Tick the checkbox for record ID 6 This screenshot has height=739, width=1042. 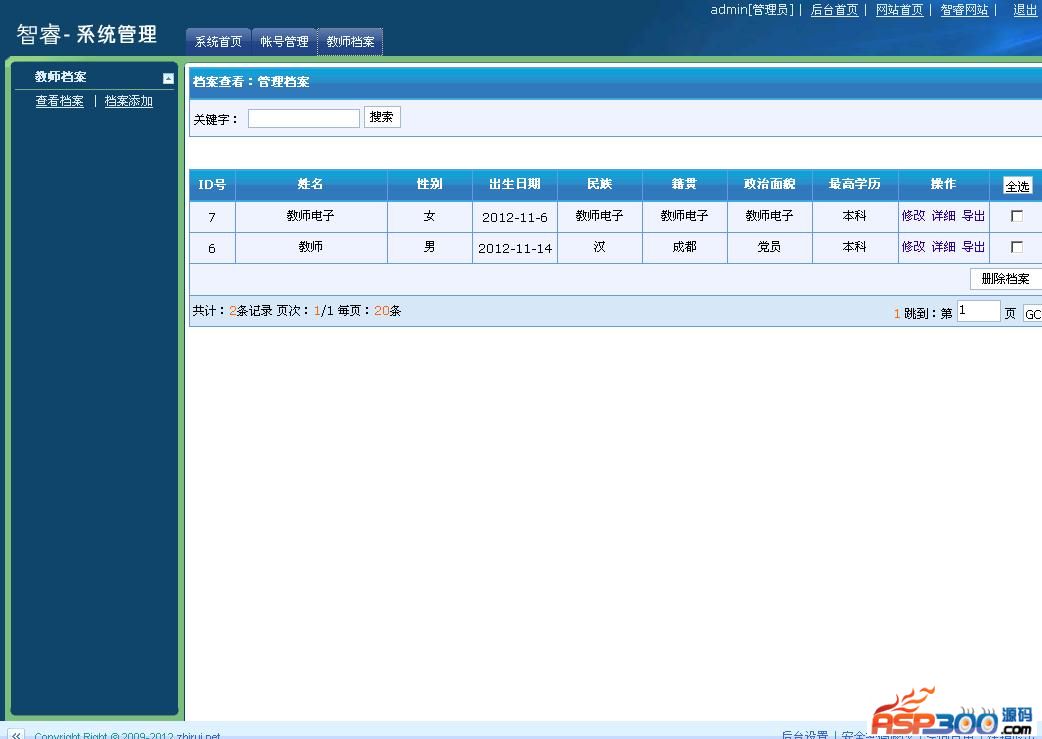click(1017, 247)
